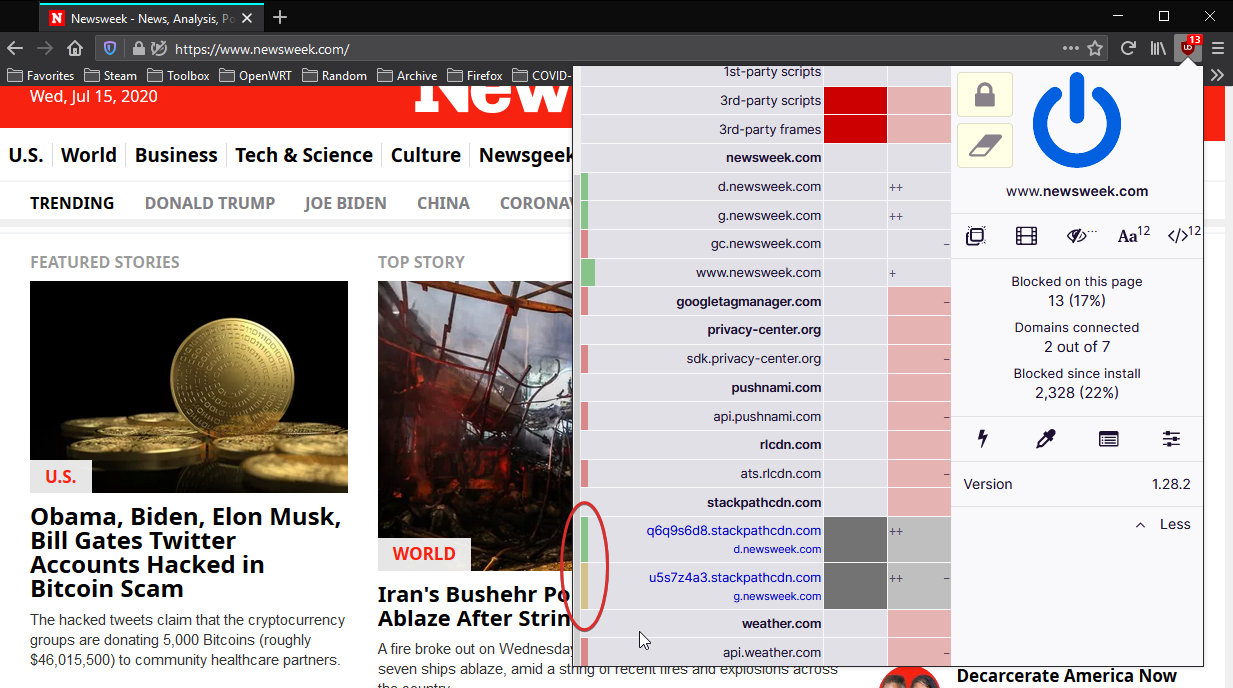The height and width of the screenshot is (688, 1233).
Task: Toggle cosmetic filtering for this site
Action: coord(1077,236)
